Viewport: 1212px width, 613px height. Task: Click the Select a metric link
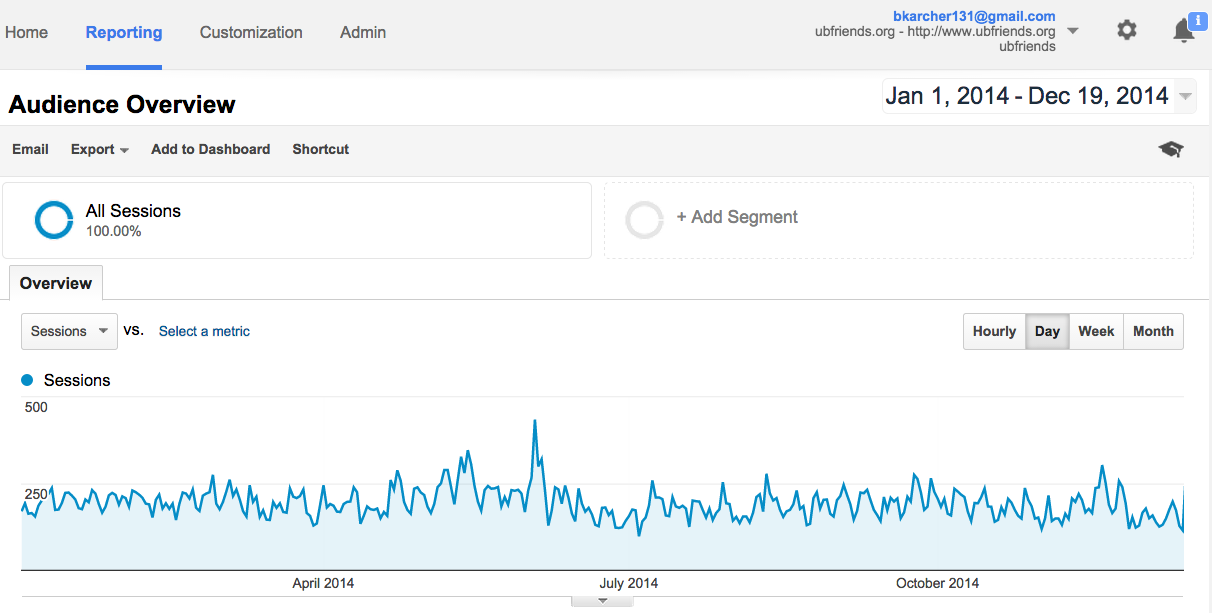[x=204, y=331]
